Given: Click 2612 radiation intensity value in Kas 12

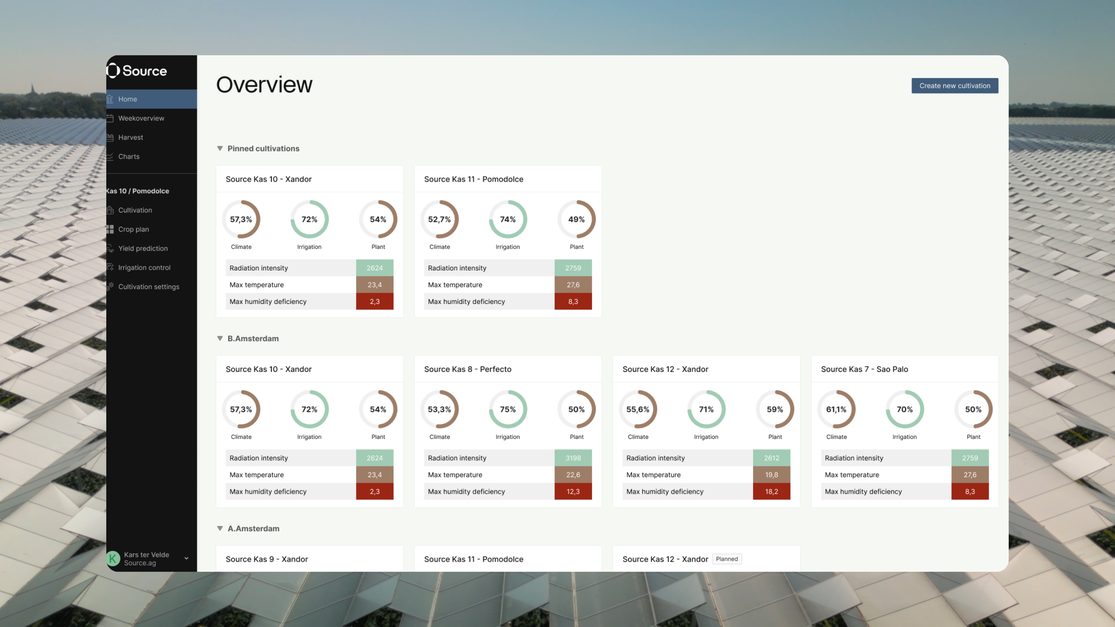Looking at the screenshot, I should (x=772, y=458).
